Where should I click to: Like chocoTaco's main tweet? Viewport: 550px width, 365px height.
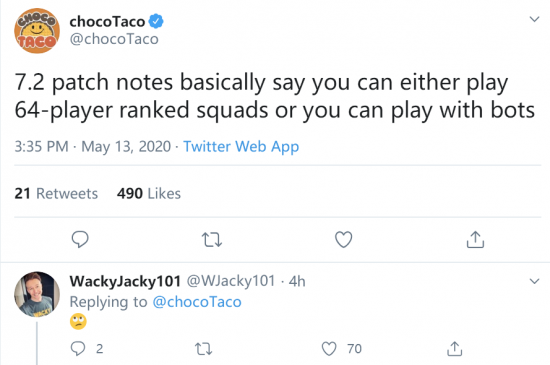pos(343,240)
